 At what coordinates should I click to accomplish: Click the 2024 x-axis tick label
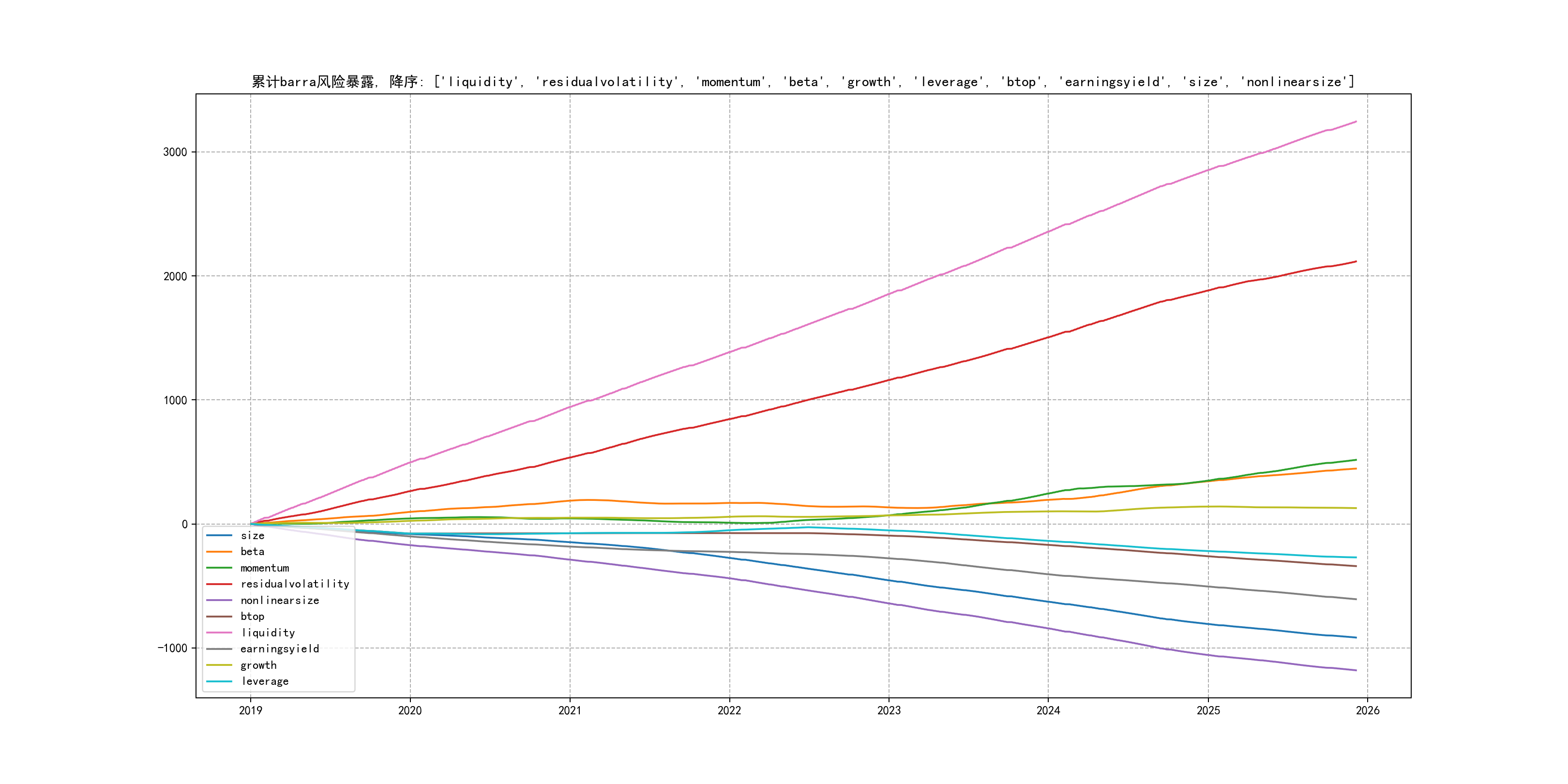(1048, 710)
